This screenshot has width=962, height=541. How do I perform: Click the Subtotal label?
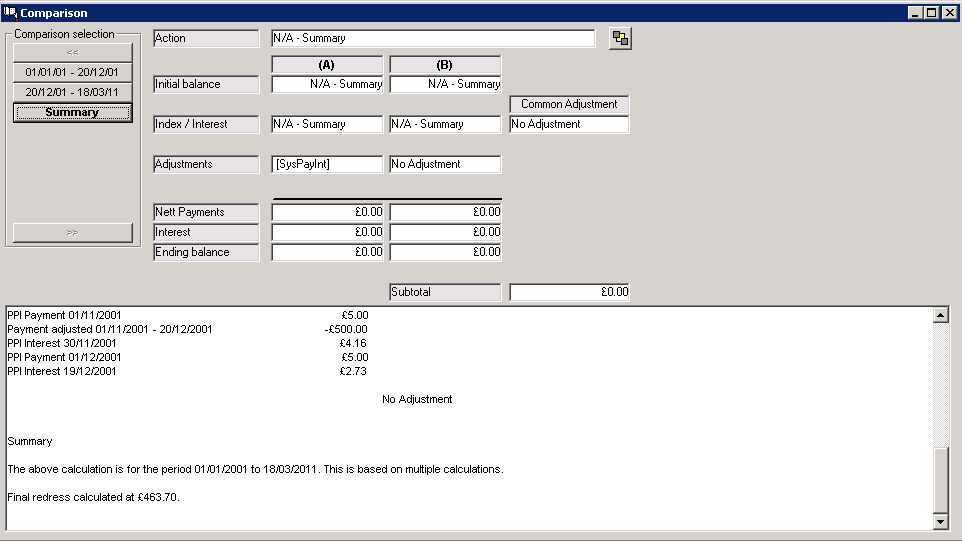pos(445,292)
